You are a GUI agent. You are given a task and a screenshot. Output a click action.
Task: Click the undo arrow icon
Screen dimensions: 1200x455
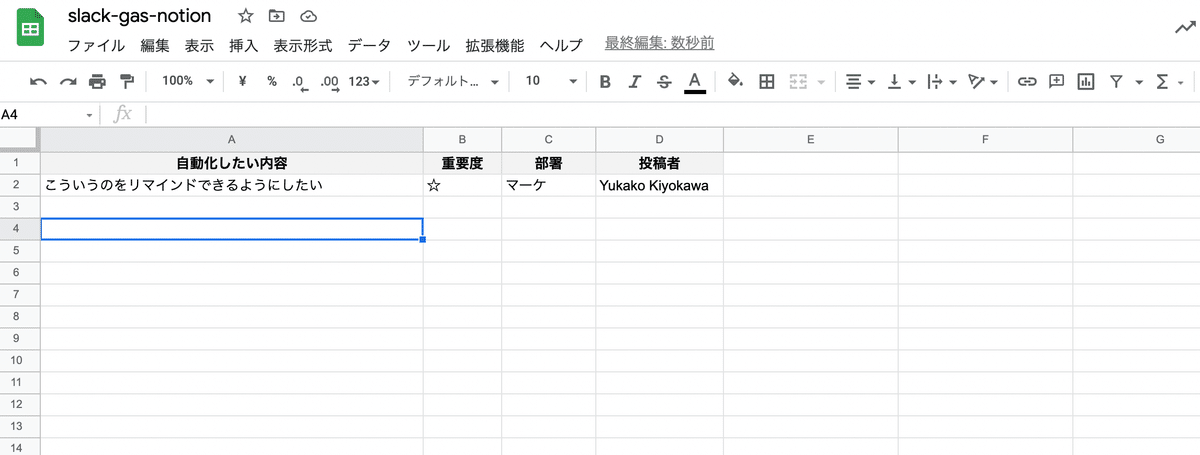39,82
